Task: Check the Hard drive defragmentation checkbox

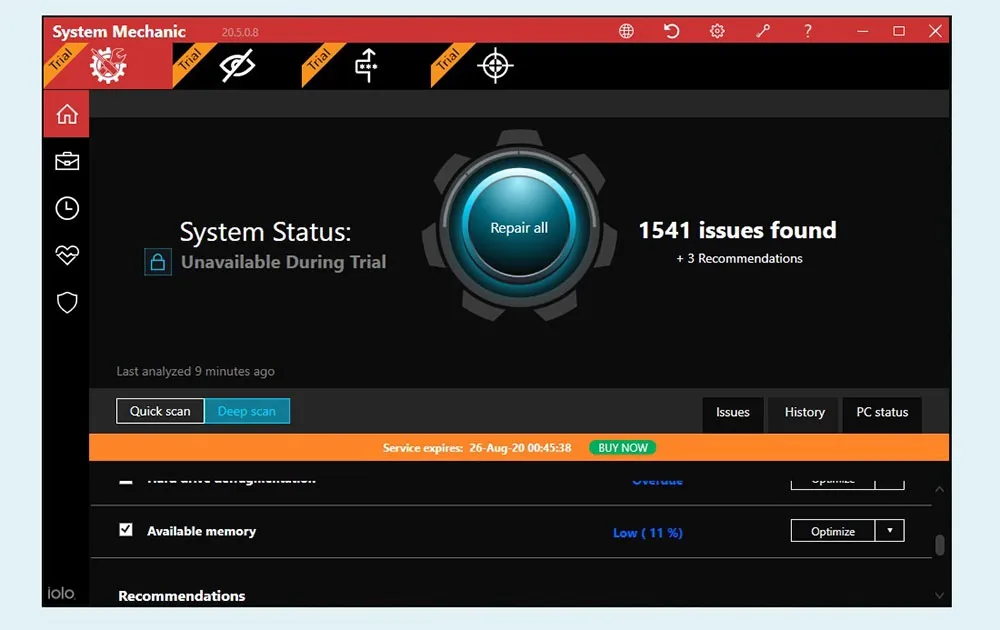Action: pos(126,479)
